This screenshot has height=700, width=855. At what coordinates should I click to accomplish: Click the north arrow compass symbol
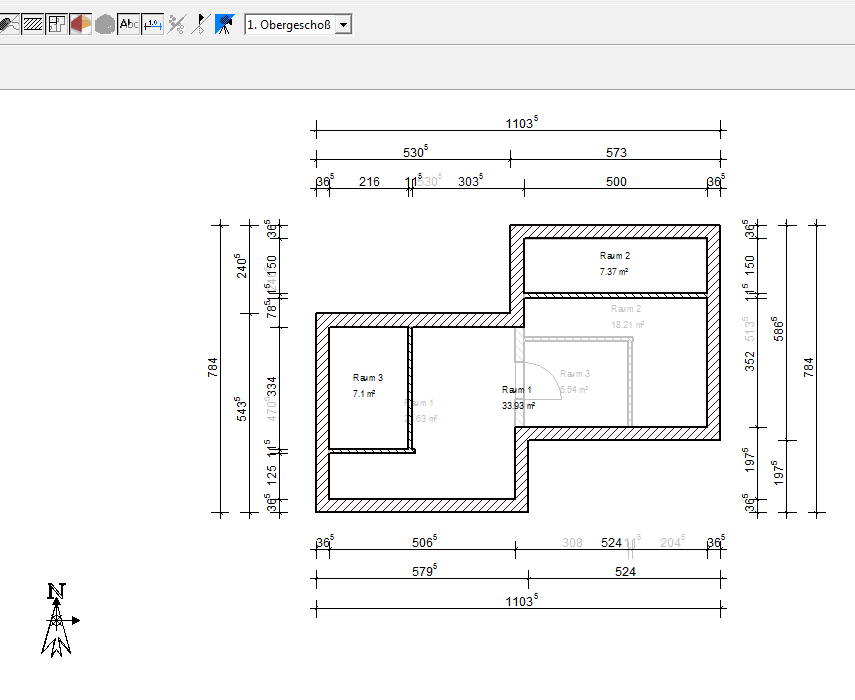pyautogui.click(x=58, y=619)
